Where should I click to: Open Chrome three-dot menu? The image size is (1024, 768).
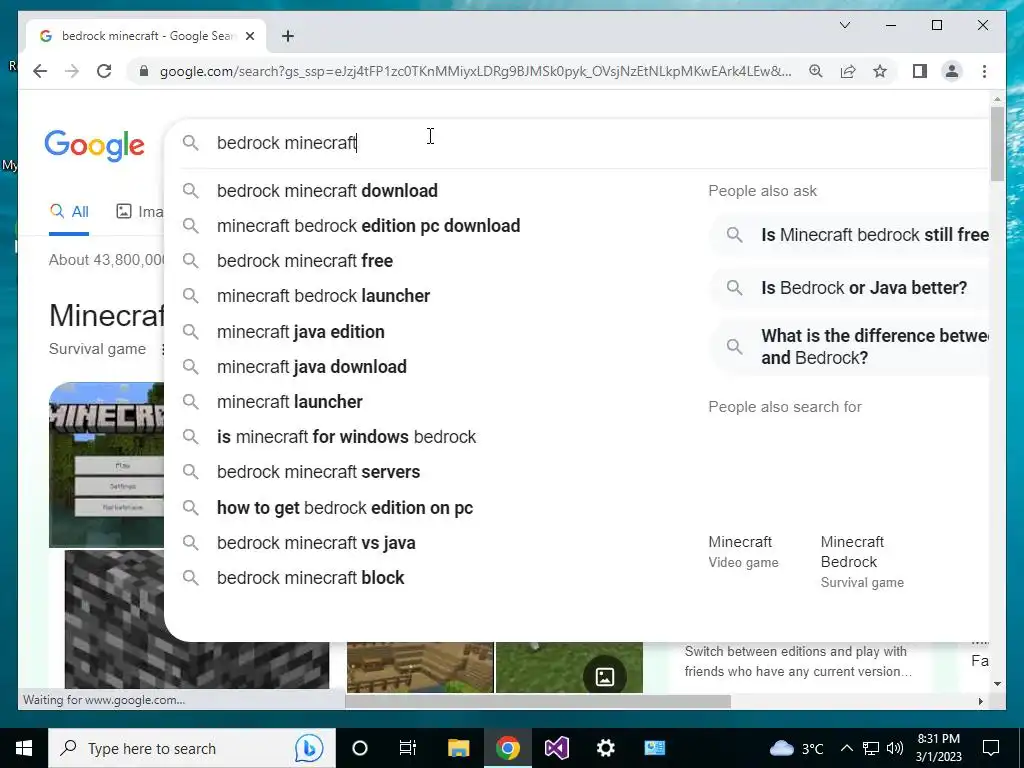[984, 71]
